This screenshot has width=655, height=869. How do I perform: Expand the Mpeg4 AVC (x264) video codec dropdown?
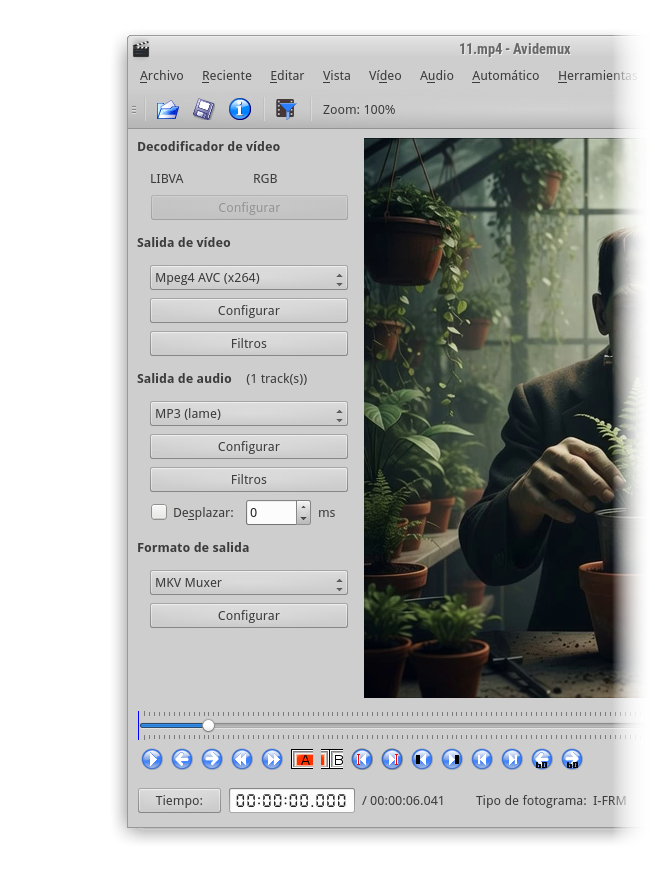[248, 278]
